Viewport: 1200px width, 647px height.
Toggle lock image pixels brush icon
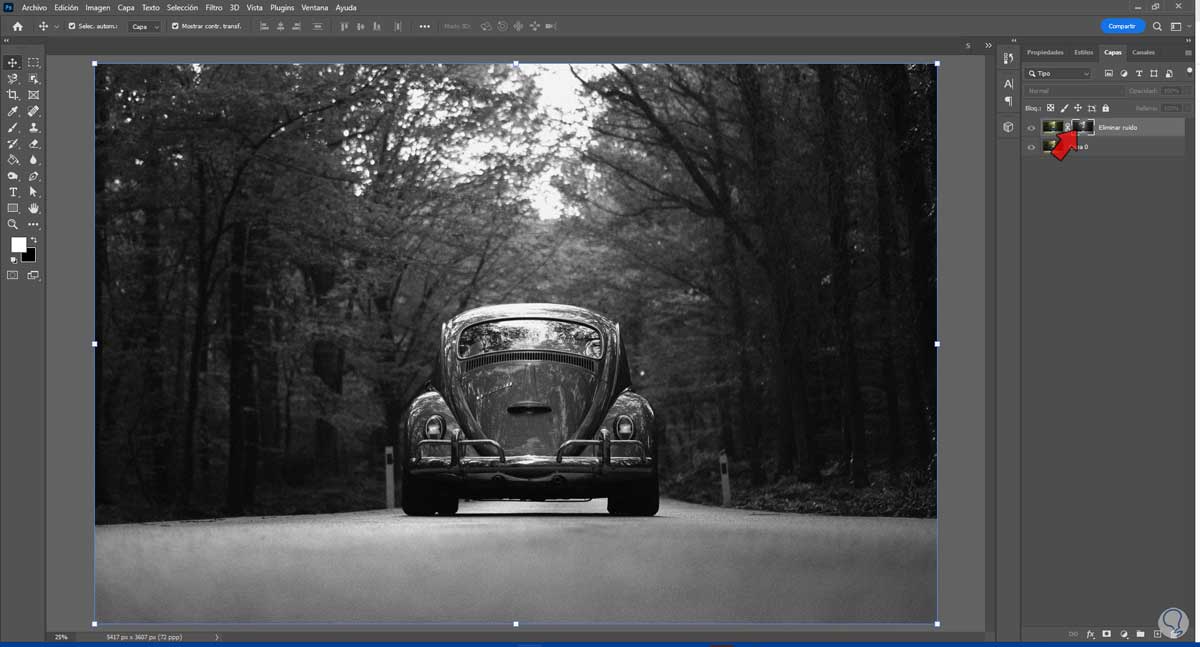pyautogui.click(x=1064, y=108)
